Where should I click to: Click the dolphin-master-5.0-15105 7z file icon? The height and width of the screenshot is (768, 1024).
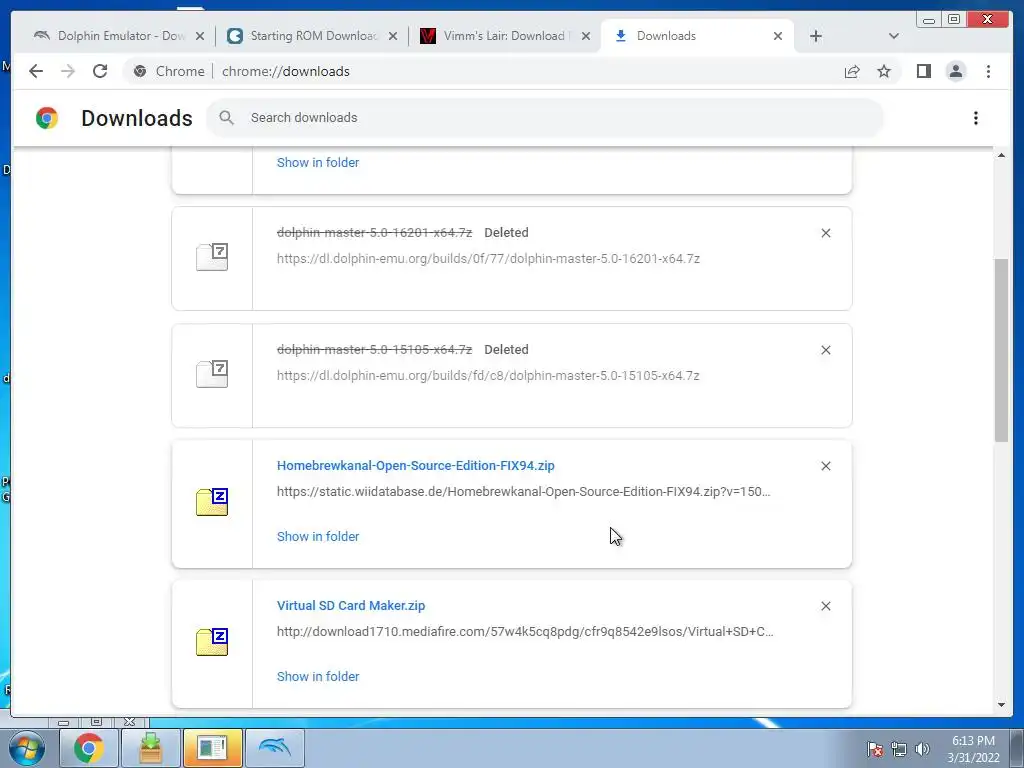click(212, 374)
